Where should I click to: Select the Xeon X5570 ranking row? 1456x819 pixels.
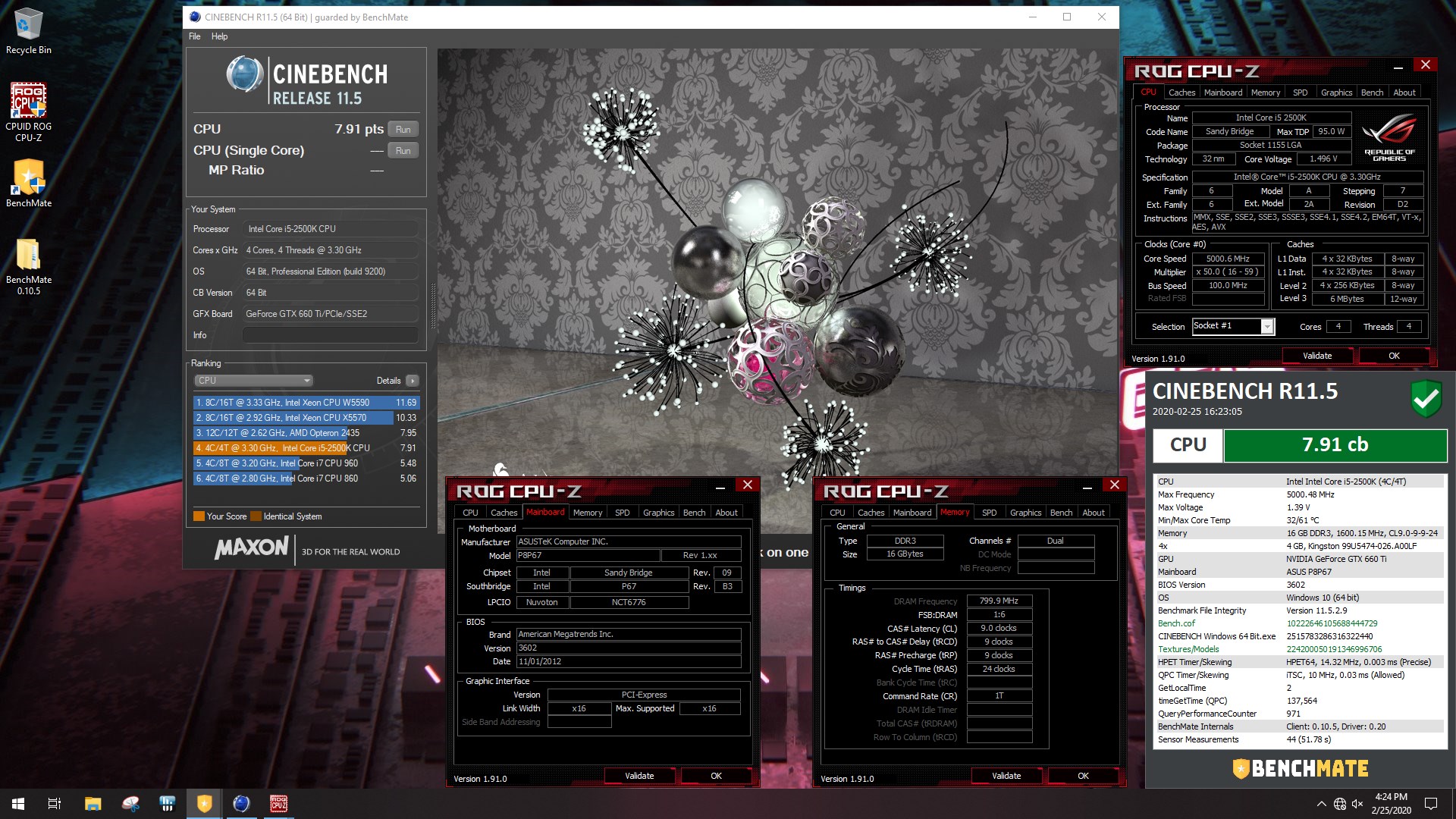(x=306, y=418)
